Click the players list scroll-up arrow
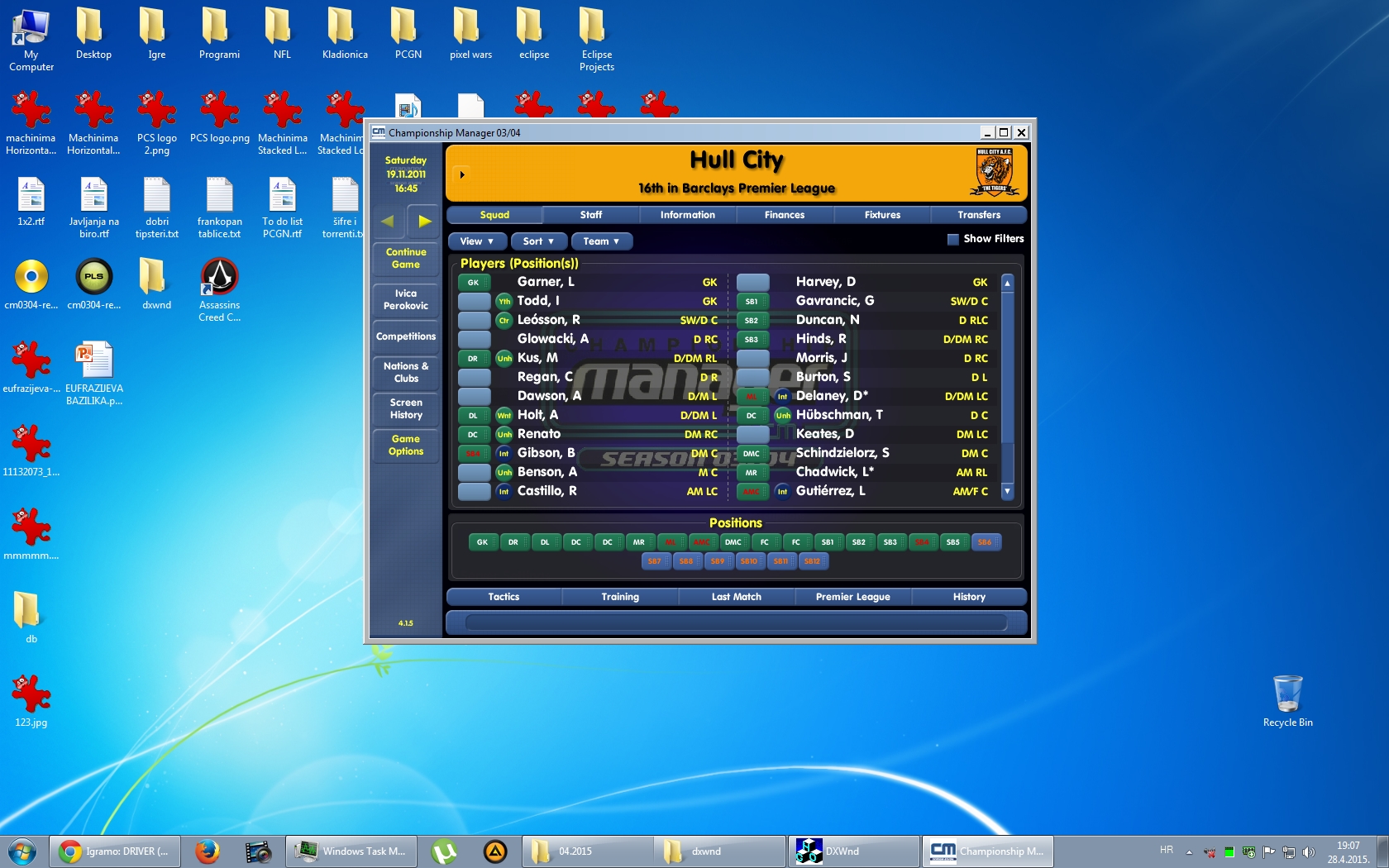 1007,283
